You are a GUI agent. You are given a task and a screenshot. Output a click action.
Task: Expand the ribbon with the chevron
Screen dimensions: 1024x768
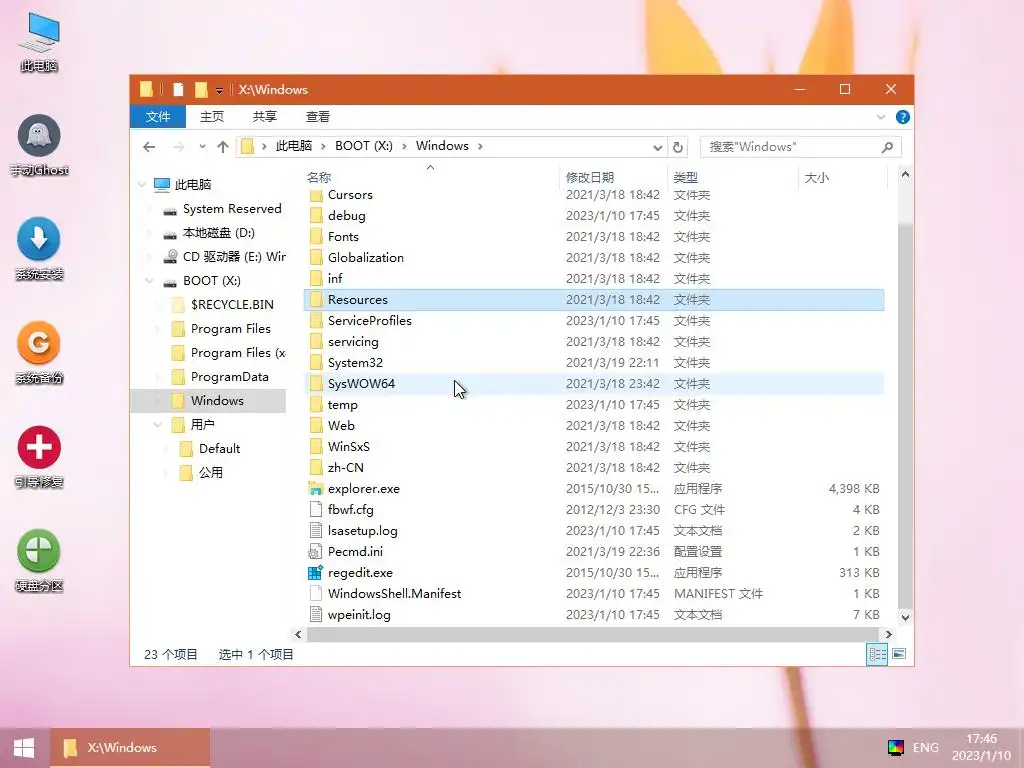point(880,117)
